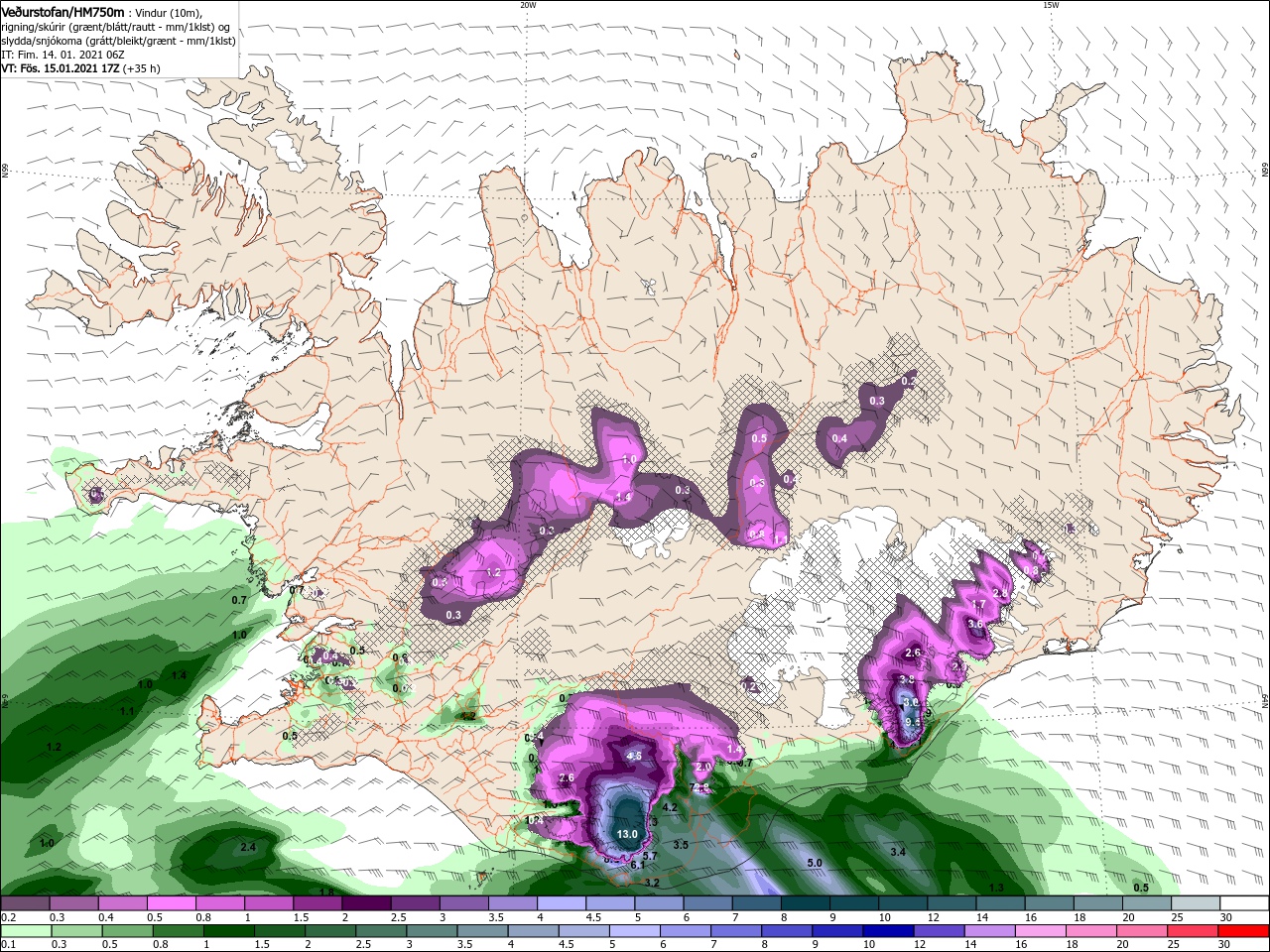The height and width of the screenshot is (952, 1270).
Task: Click the 'VT: Fös. 15.01.2021 17Z (+35 h)' line
Action: click(80, 68)
